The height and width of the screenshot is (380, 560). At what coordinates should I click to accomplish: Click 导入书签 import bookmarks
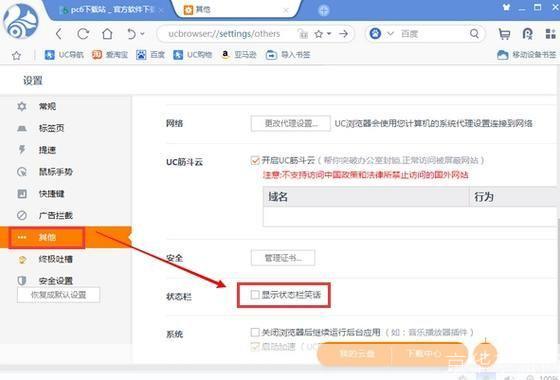click(288, 55)
